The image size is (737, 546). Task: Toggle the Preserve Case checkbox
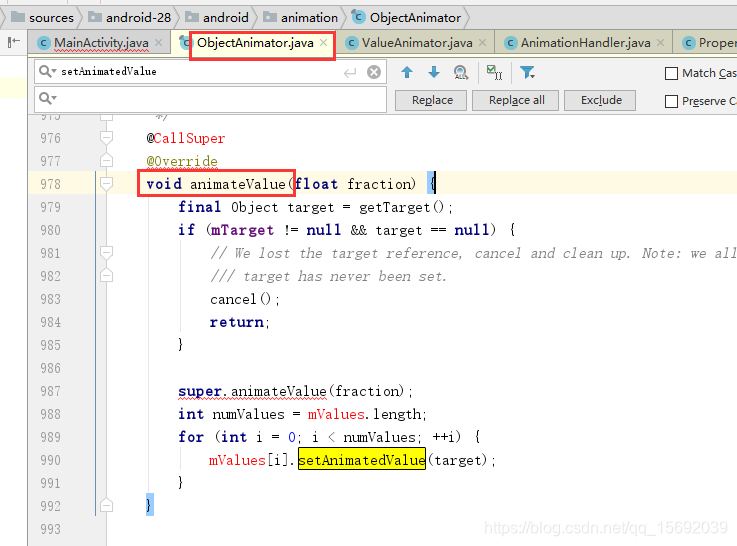671,101
